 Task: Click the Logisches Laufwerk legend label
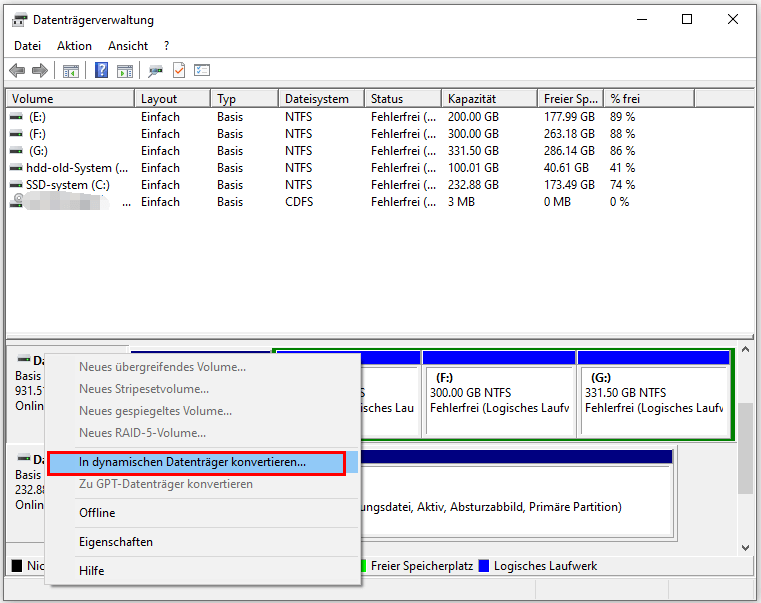[x=546, y=567]
